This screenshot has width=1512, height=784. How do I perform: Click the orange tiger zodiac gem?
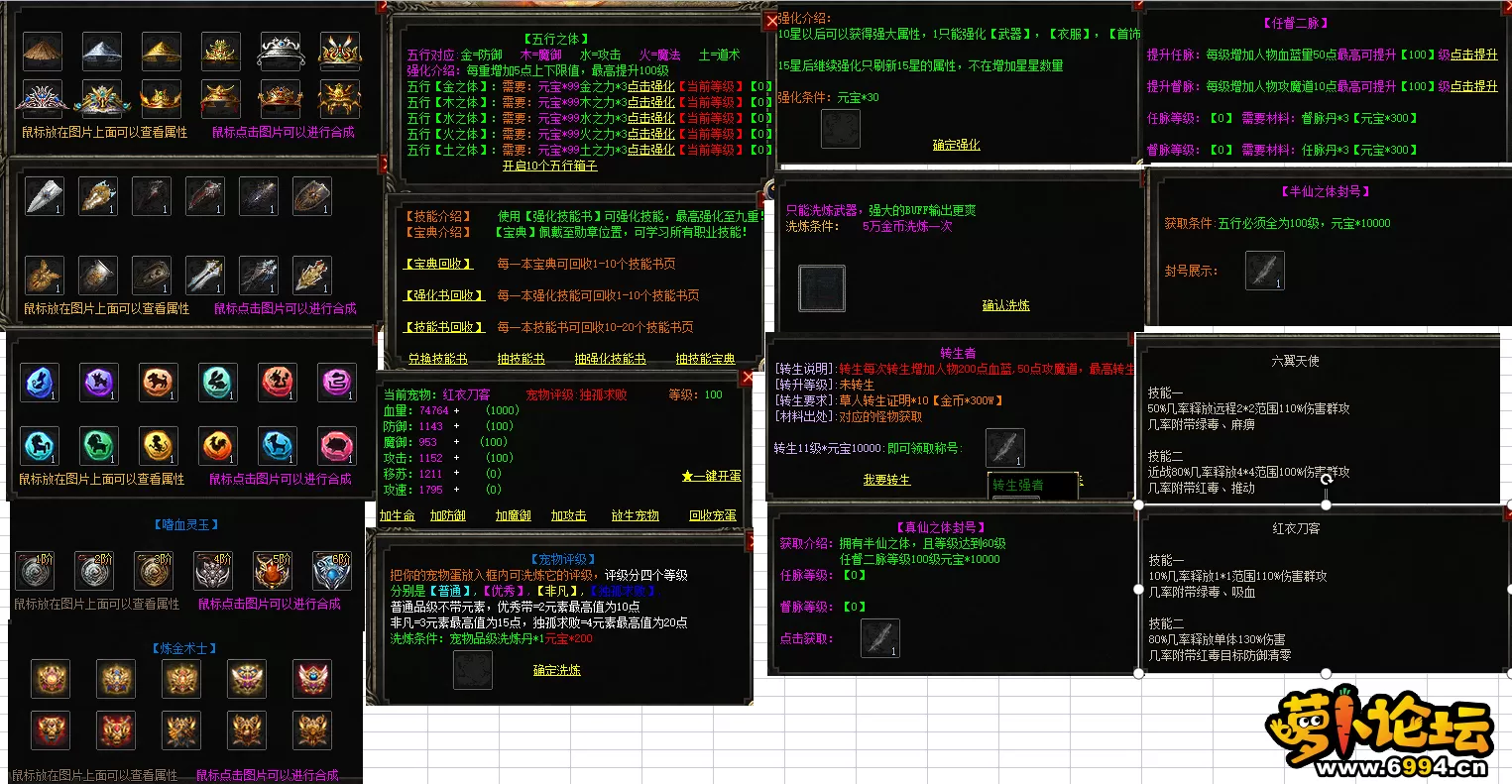click(159, 382)
